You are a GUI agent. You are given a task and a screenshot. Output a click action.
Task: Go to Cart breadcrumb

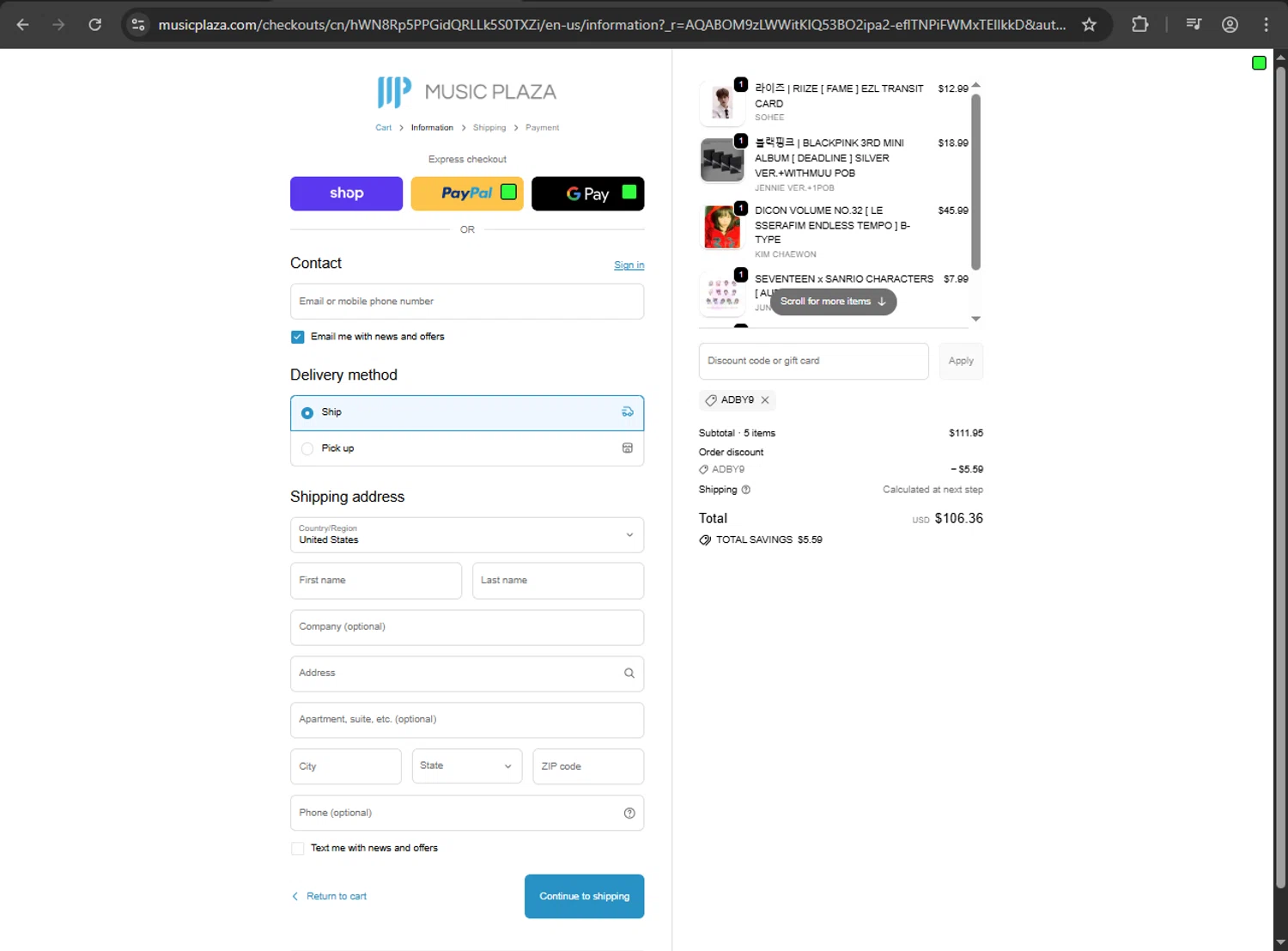click(x=383, y=128)
